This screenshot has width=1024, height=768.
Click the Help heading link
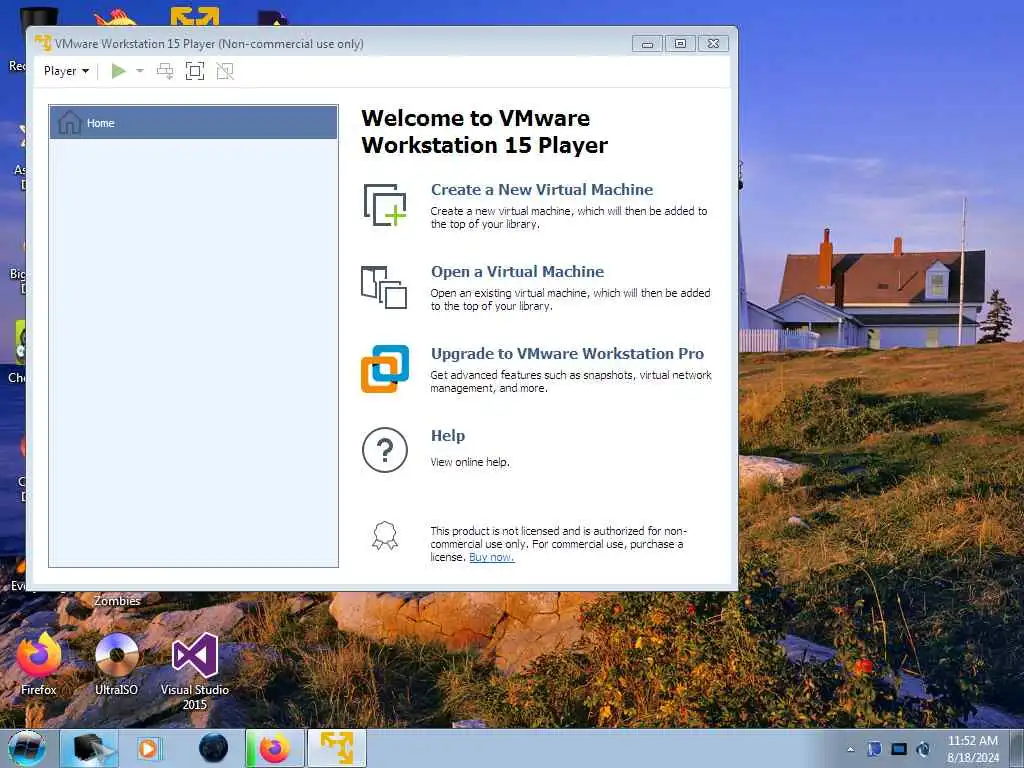(x=448, y=436)
